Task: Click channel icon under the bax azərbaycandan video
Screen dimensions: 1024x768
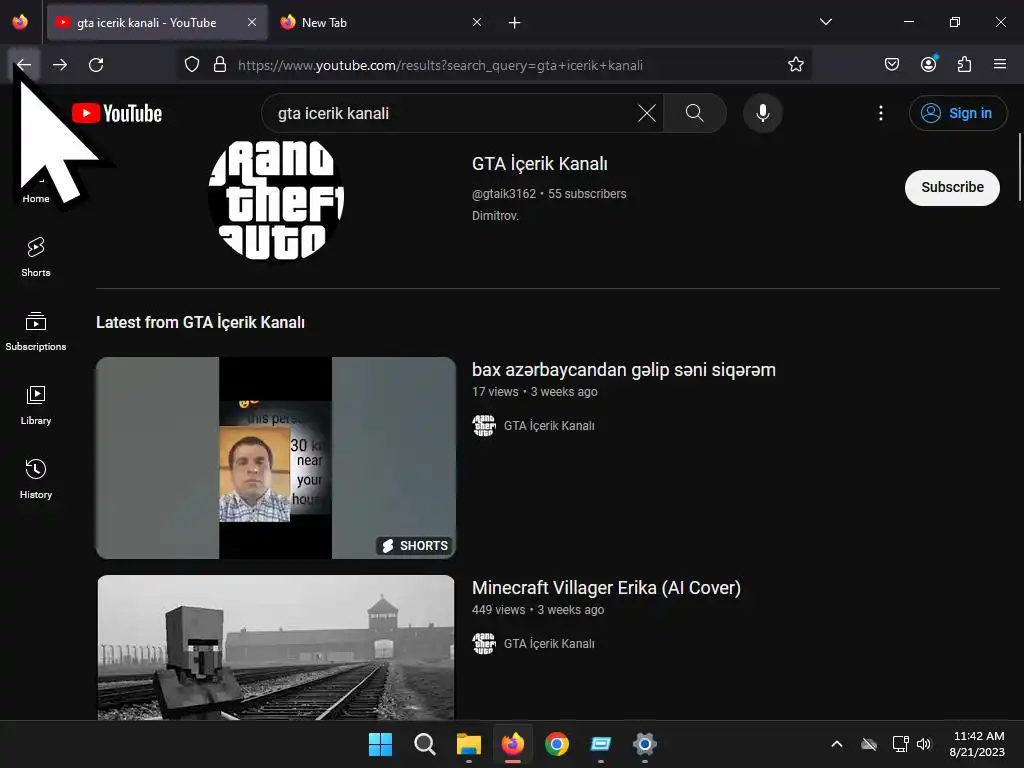Action: [483, 425]
